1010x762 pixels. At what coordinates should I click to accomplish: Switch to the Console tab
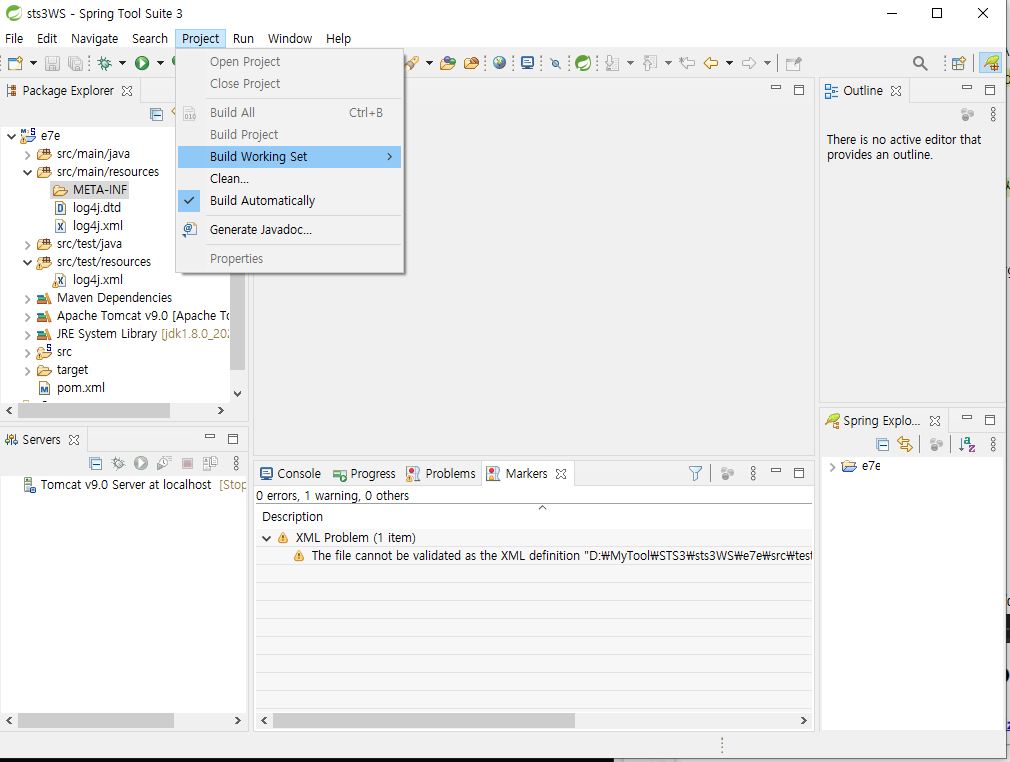pyautogui.click(x=291, y=473)
